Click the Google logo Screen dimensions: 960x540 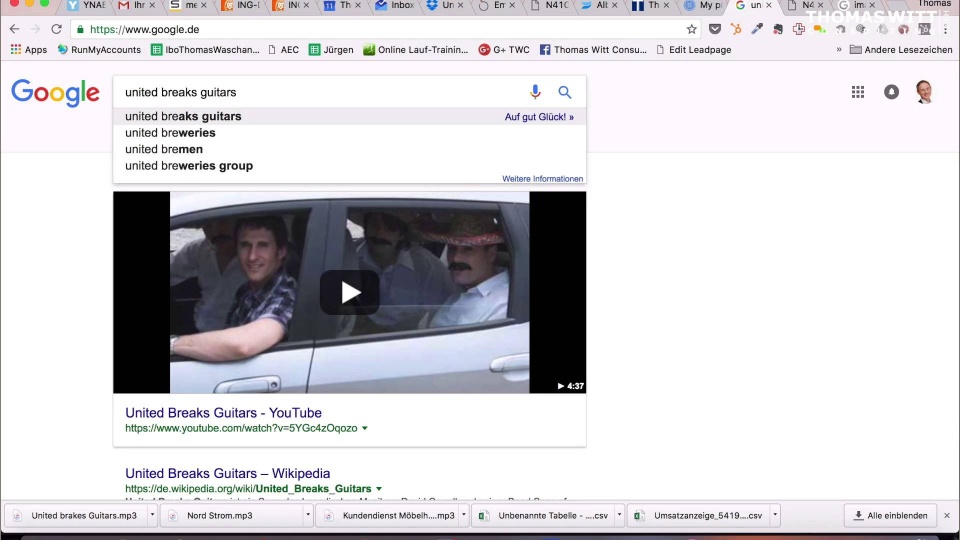(55, 93)
